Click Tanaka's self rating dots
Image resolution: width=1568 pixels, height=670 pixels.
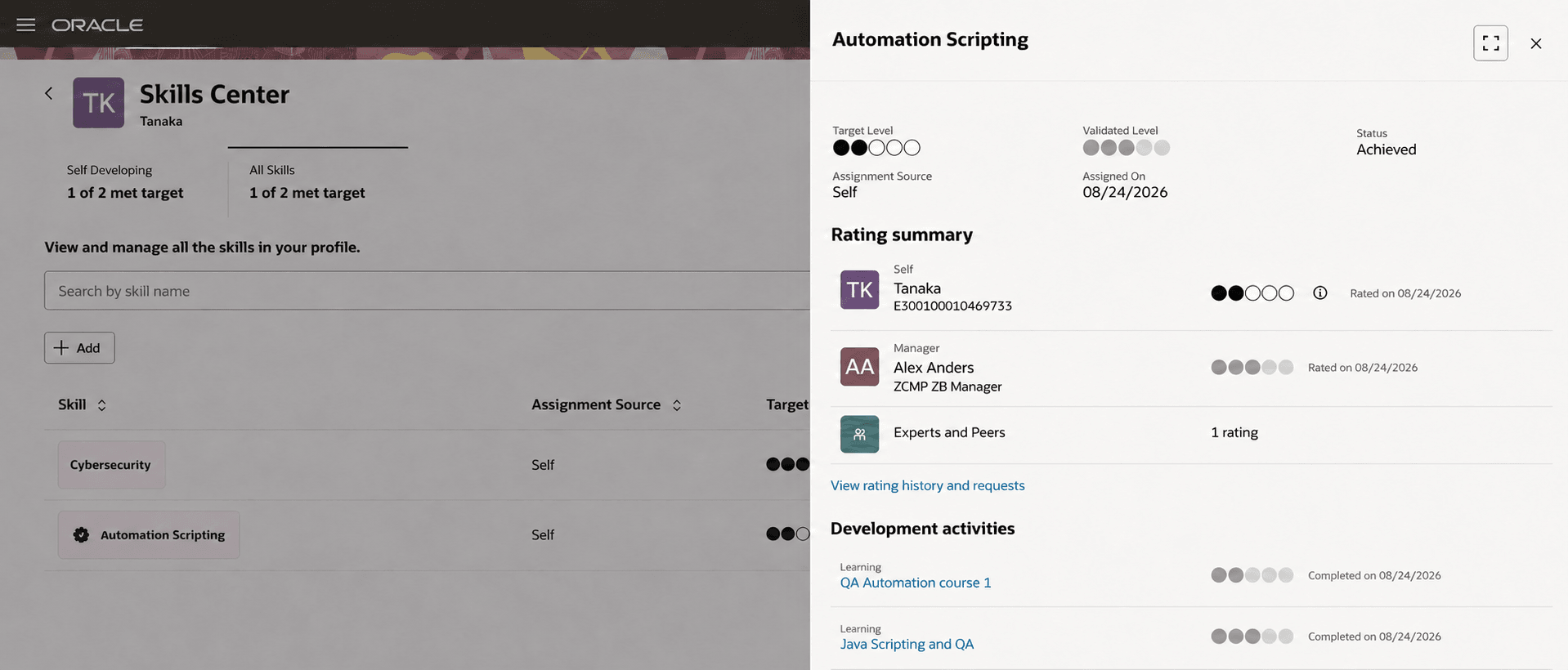(1252, 293)
